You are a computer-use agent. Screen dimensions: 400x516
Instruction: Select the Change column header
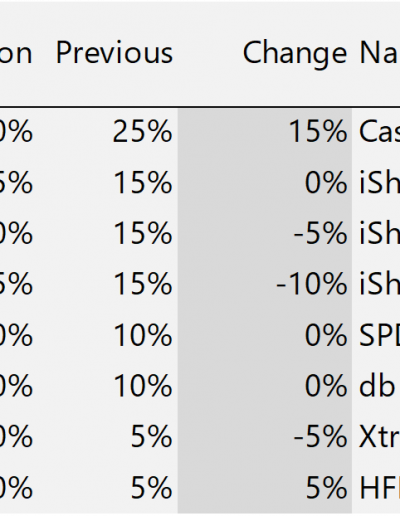pos(295,53)
